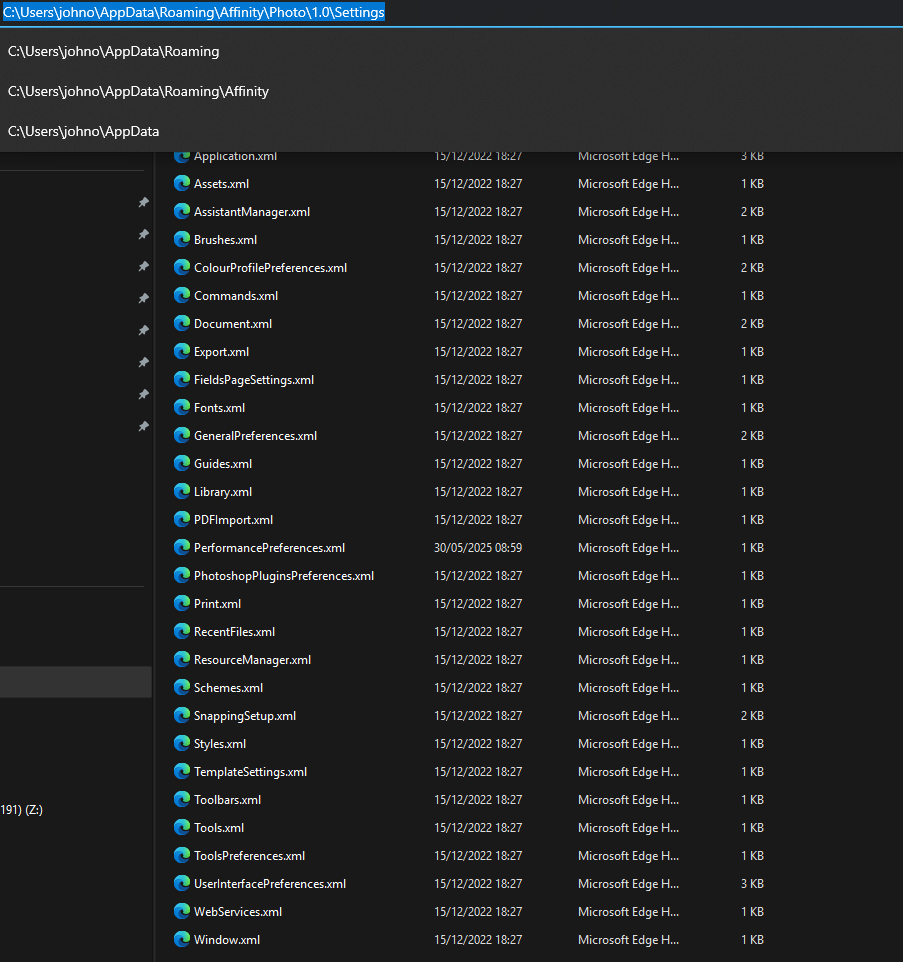Select the file name Document.xml
The height and width of the screenshot is (962, 903).
pyautogui.click(x=233, y=324)
